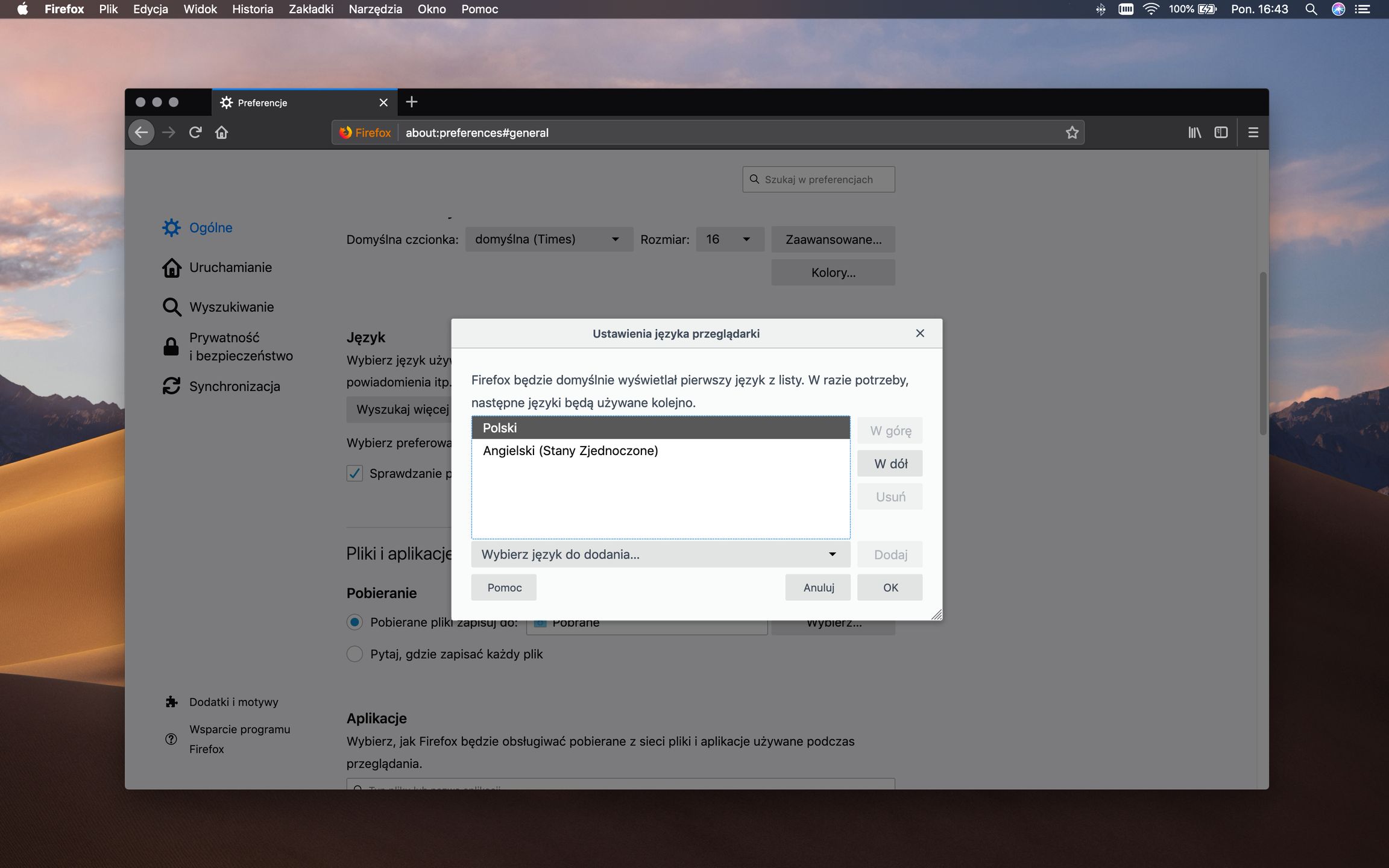
Task: Select the 'Pytaj, gdzie zapisać każdy plik' radio
Action: pos(354,654)
